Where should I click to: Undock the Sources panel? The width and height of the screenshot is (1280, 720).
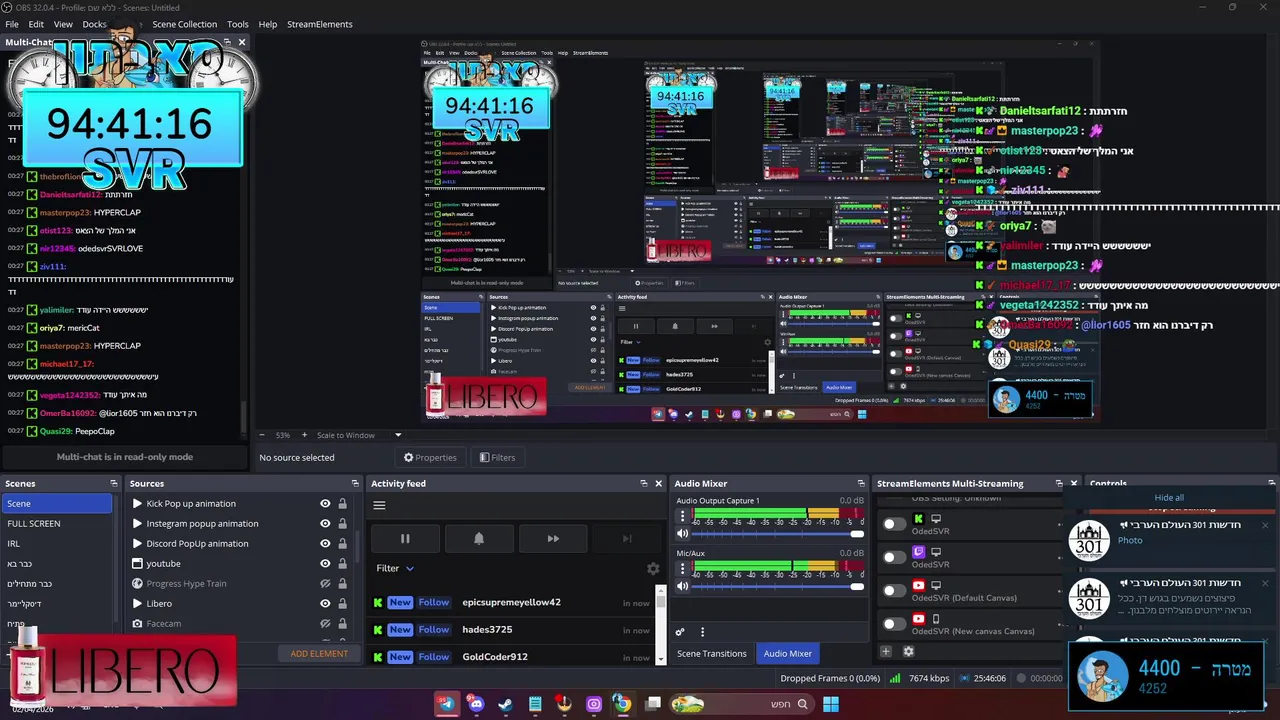click(354, 484)
